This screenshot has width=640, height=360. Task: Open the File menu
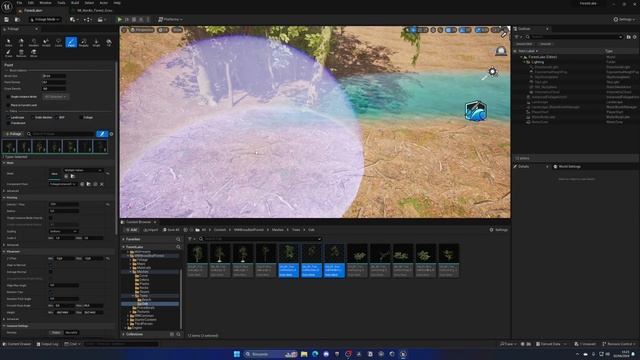(x=19, y=3)
